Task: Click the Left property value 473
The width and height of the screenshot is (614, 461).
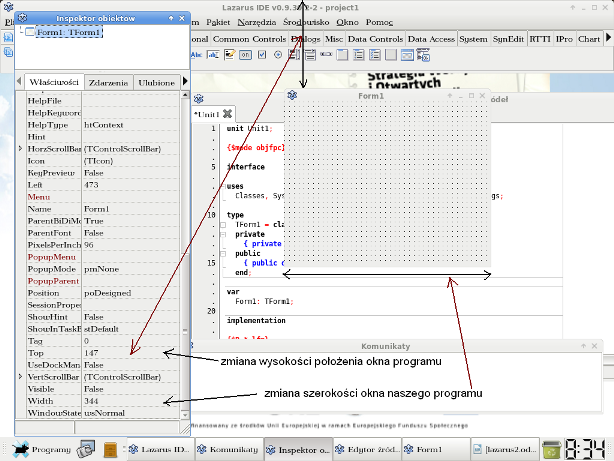Action: pos(131,185)
